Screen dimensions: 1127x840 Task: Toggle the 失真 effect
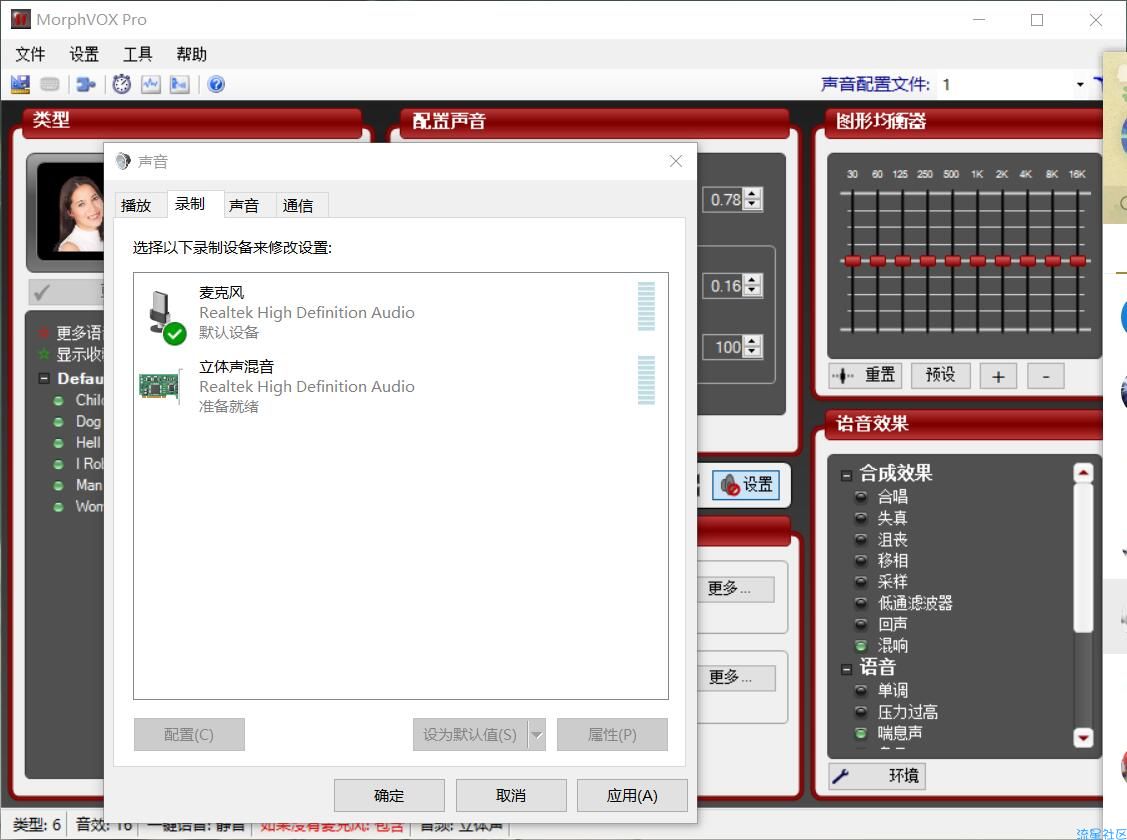pyautogui.click(x=860, y=517)
